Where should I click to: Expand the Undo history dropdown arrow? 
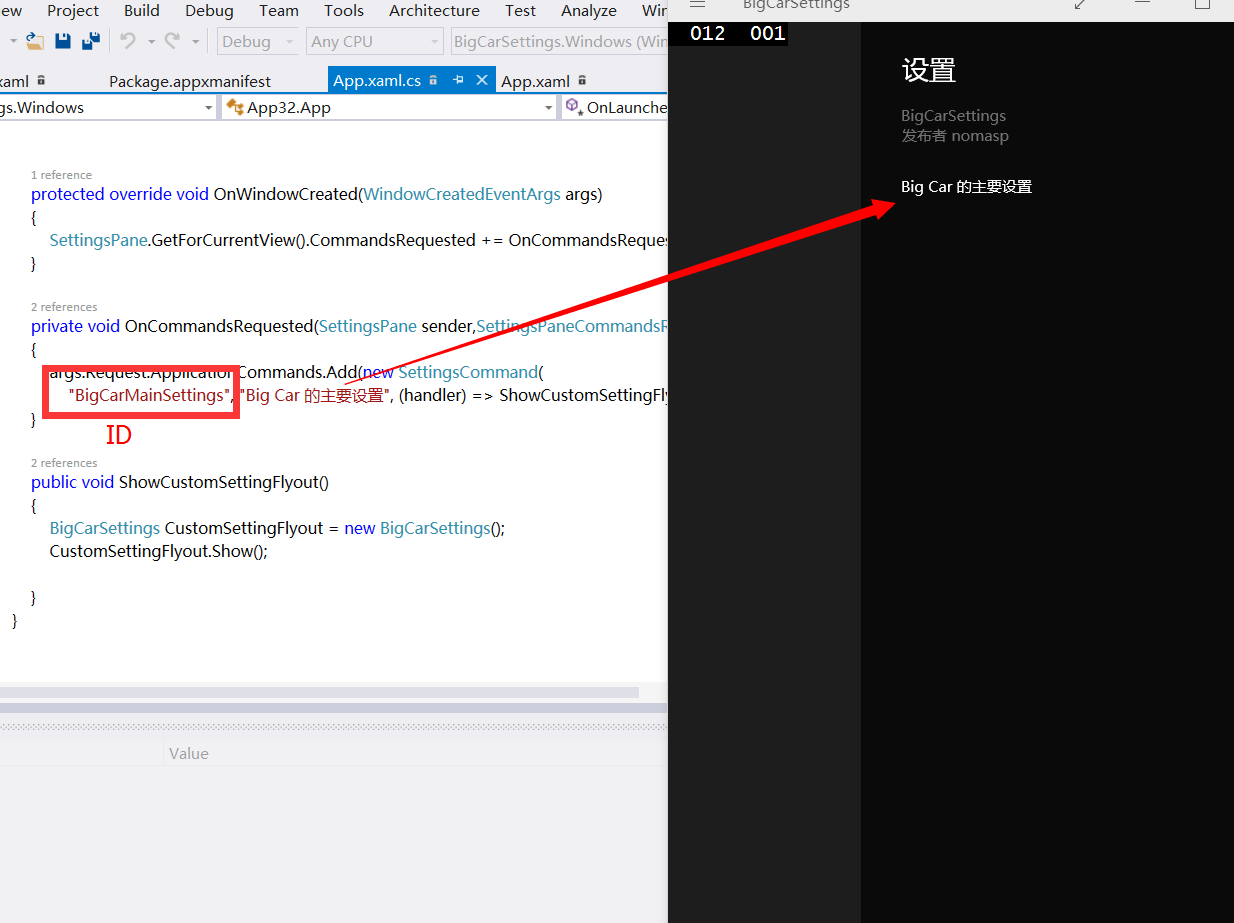click(151, 42)
